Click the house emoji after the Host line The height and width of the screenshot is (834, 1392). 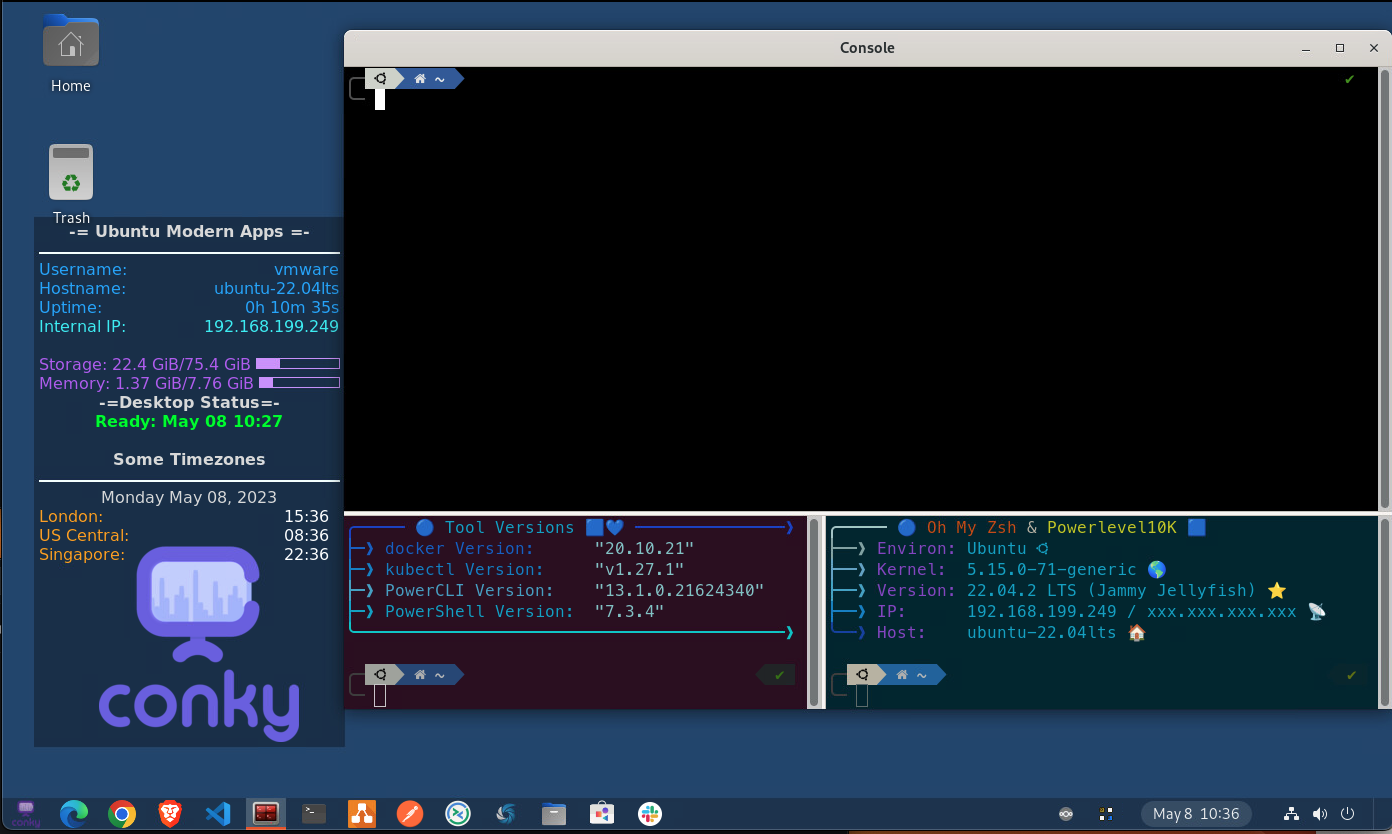pos(1136,633)
